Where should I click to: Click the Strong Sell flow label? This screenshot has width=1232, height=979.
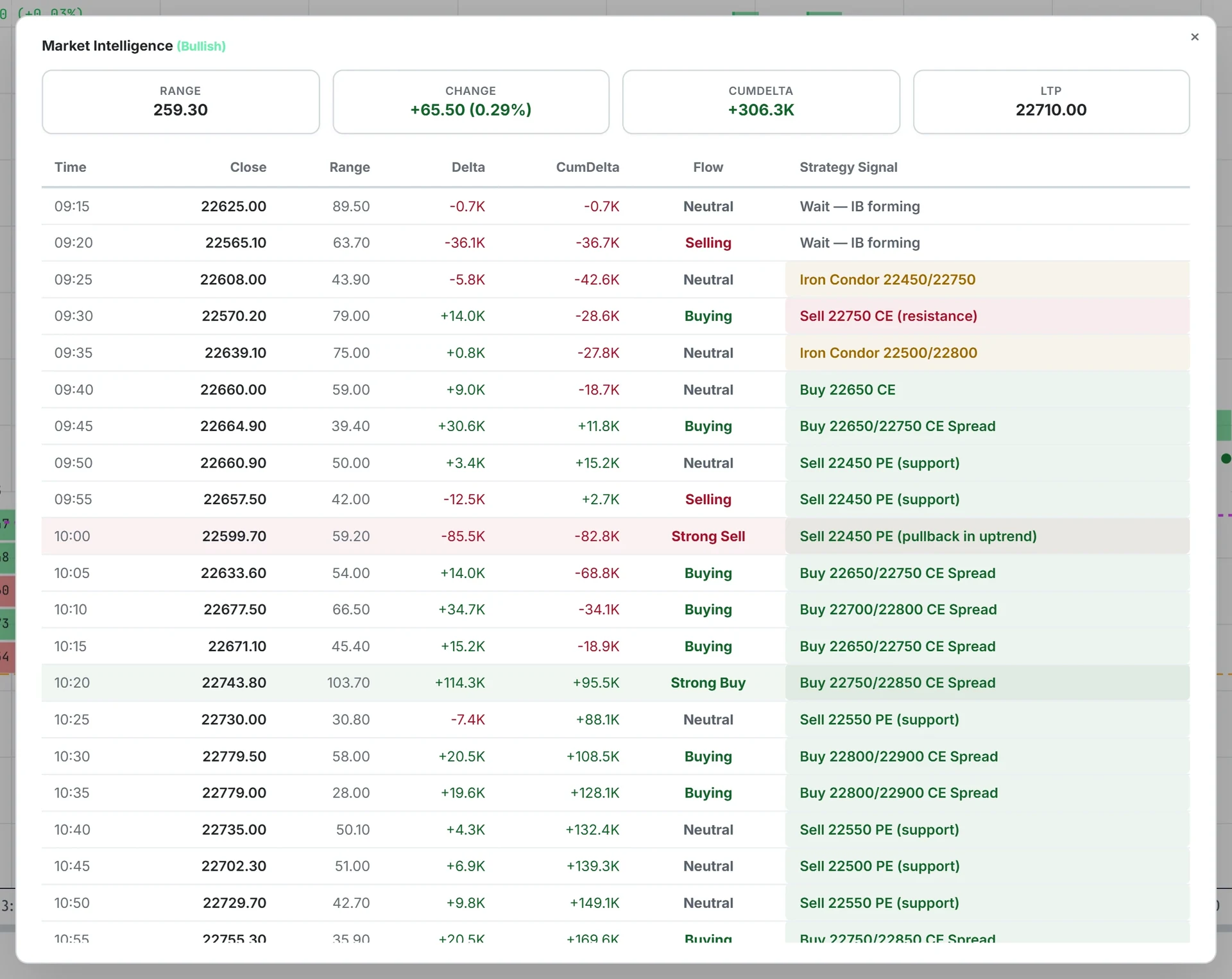pos(708,536)
